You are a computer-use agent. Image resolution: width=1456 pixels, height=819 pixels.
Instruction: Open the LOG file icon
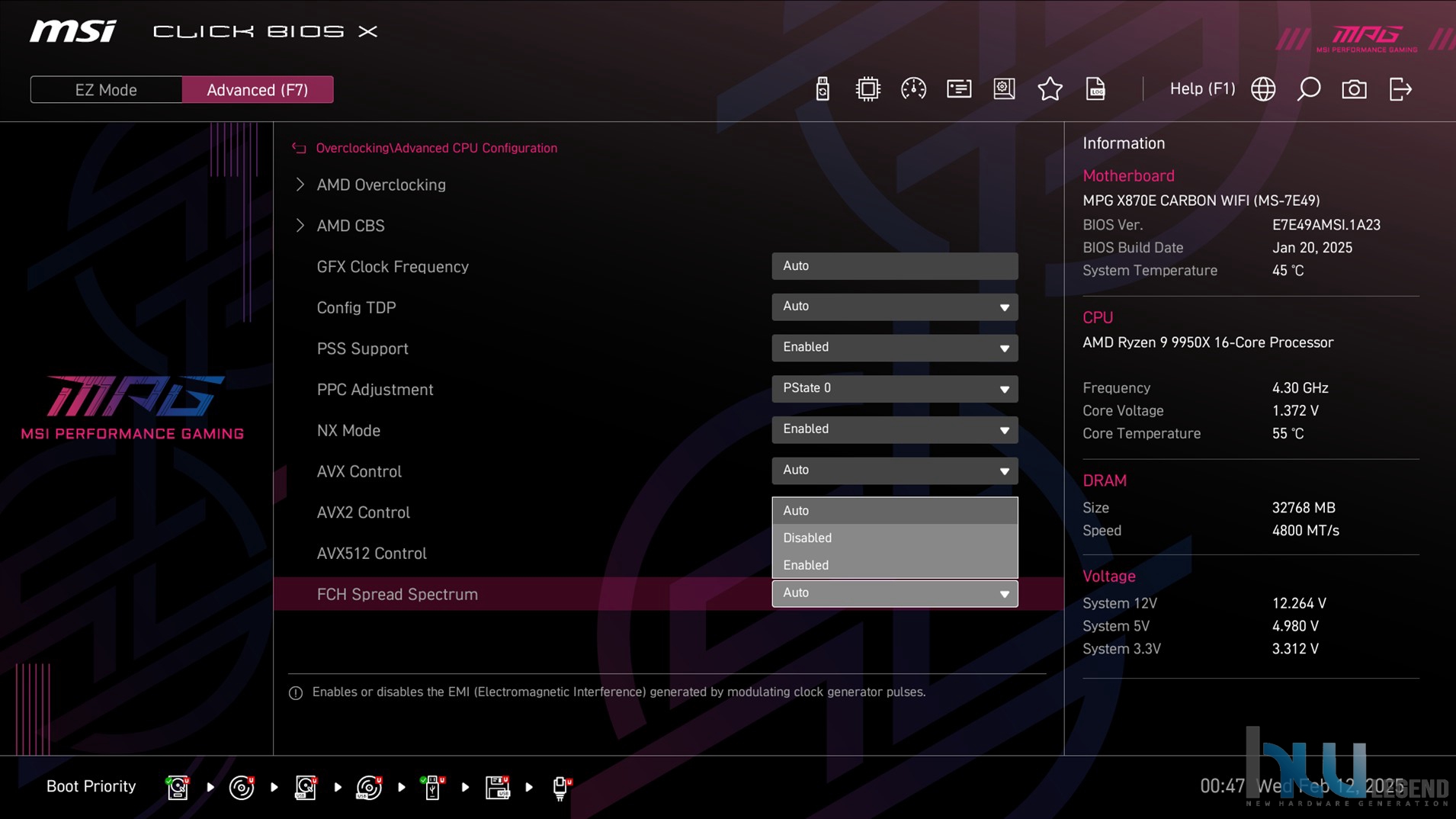1095,89
